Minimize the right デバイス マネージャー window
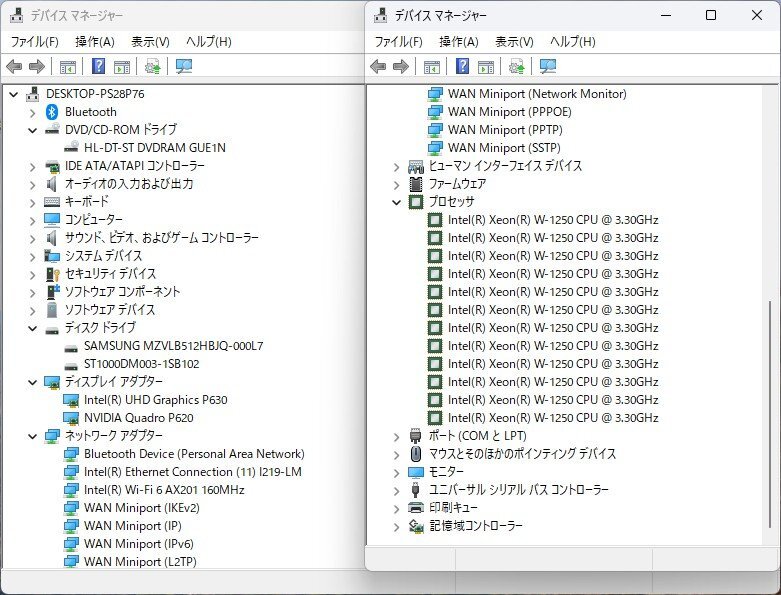 [666, 15]
